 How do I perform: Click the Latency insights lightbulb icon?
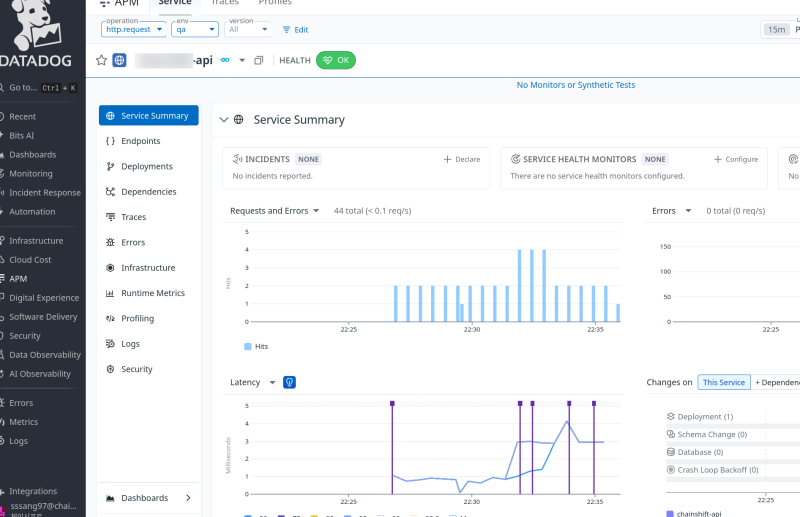tap(289, 382)
